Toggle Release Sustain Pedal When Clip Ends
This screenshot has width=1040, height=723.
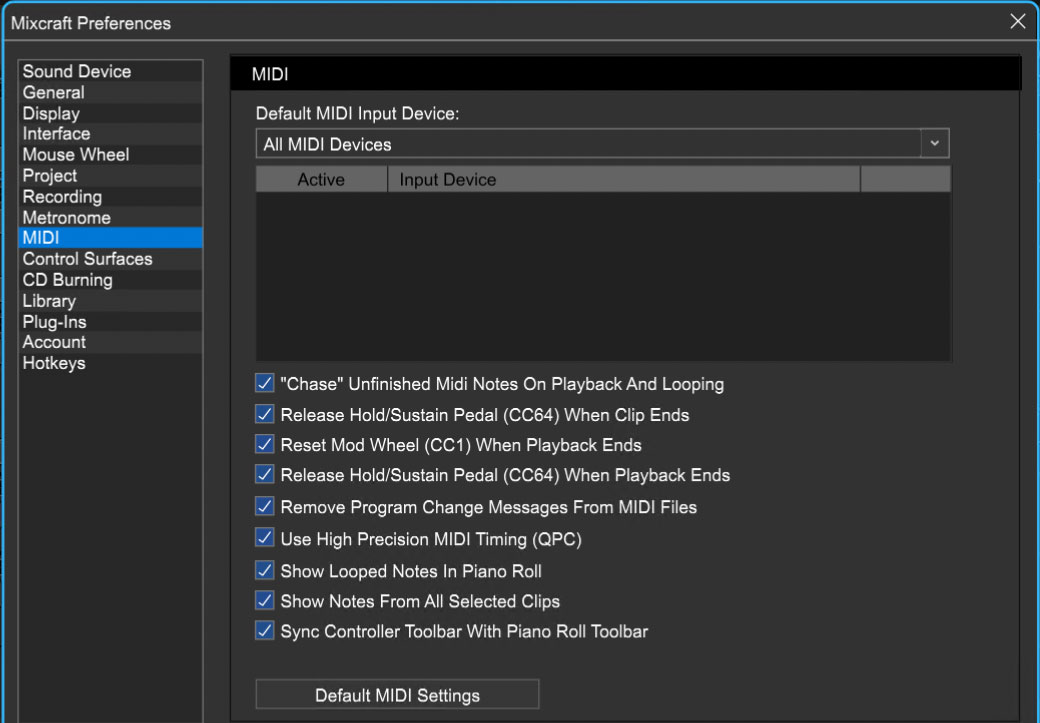click(265, 415)
